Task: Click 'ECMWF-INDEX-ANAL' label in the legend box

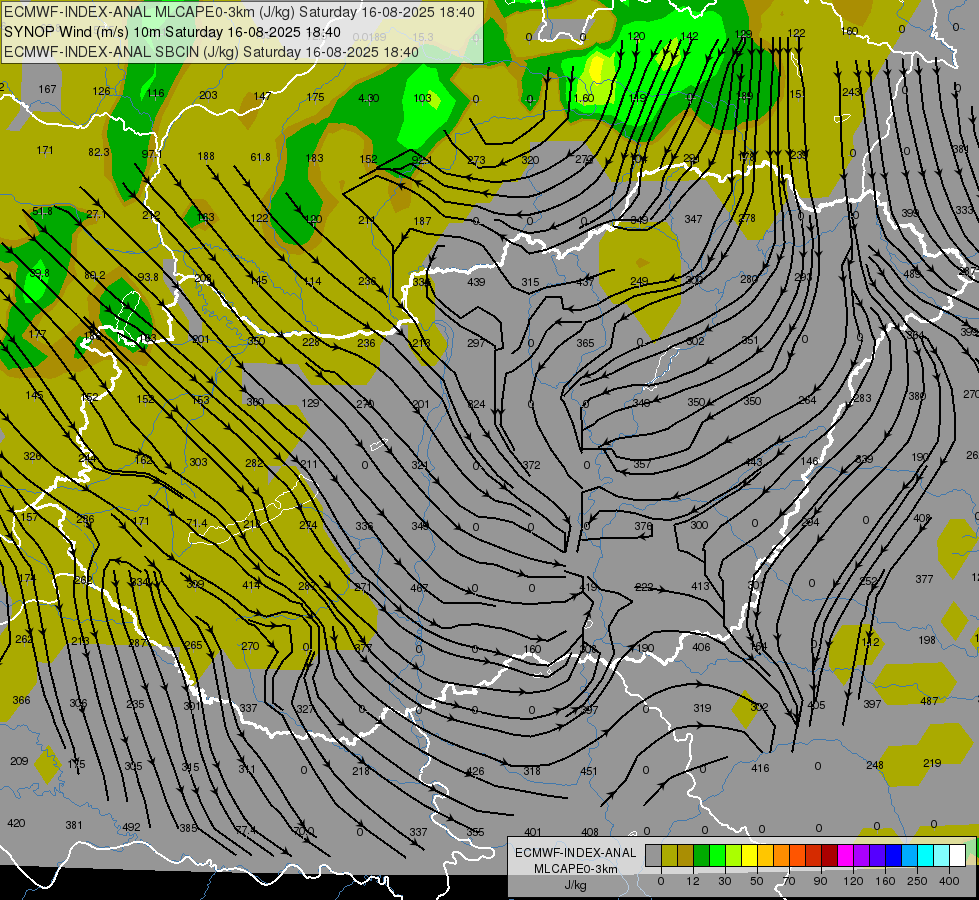Action: [x=576, y=853]
